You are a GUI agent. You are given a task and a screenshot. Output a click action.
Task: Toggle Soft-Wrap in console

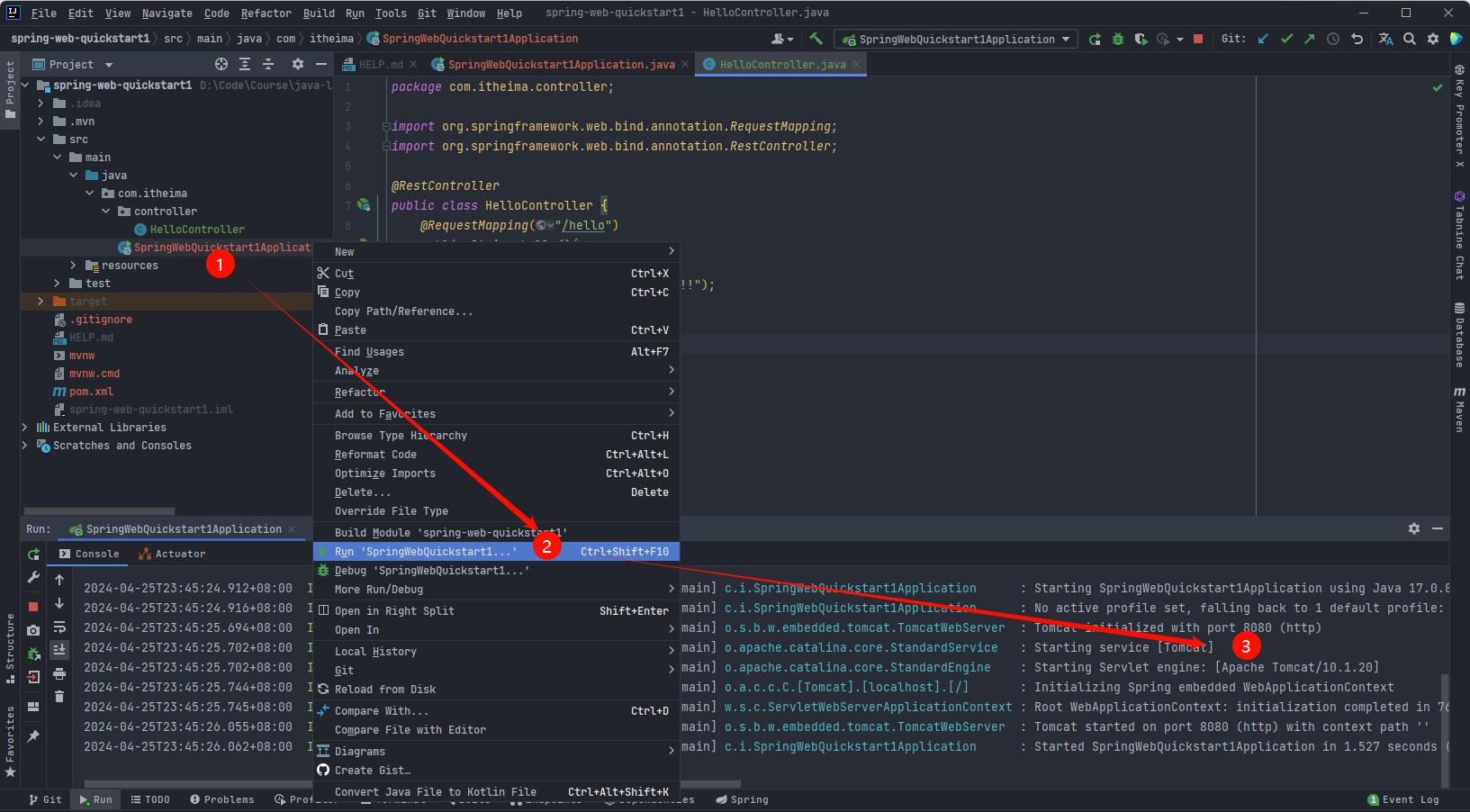59,627
